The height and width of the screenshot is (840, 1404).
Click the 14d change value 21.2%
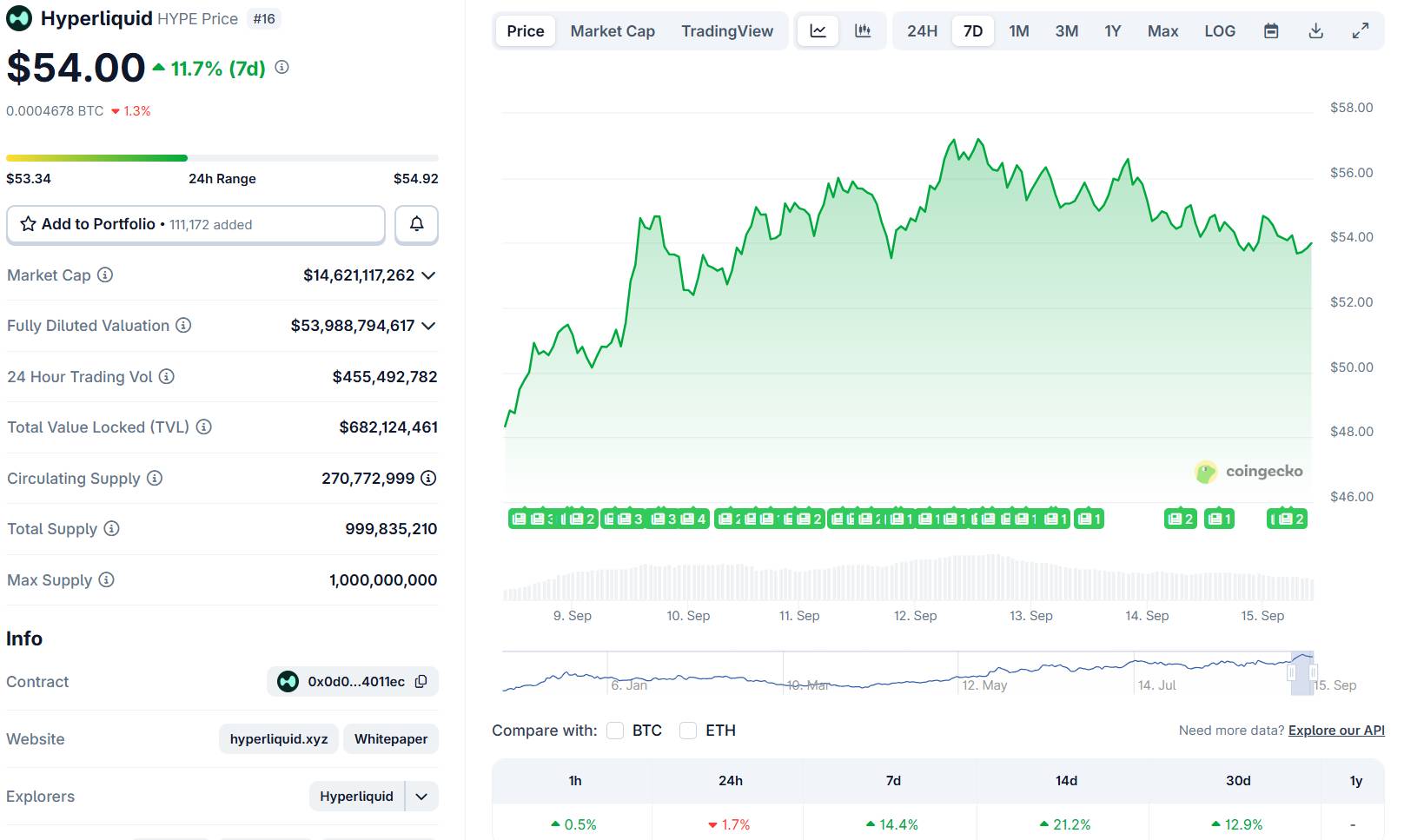[1065, 824]
